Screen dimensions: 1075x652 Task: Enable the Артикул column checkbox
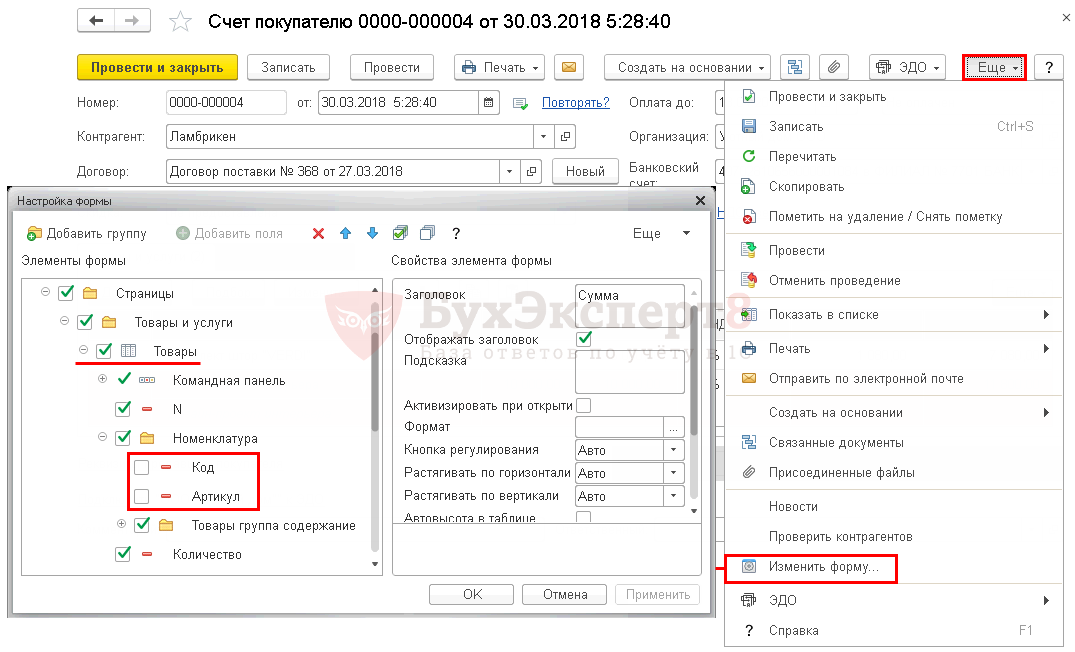142,496
